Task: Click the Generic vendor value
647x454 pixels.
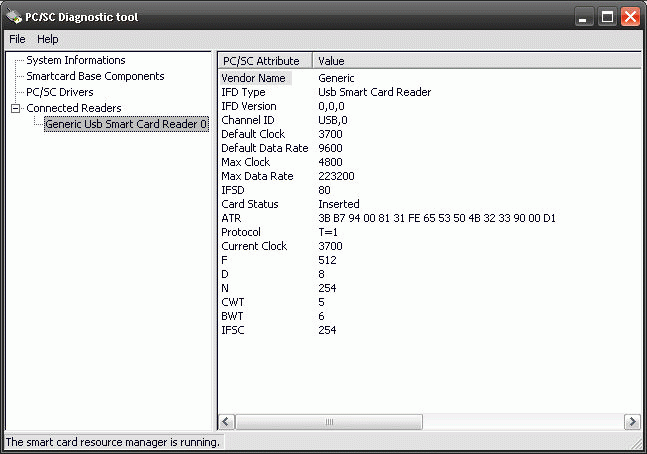Action: (x=336, y=78)
